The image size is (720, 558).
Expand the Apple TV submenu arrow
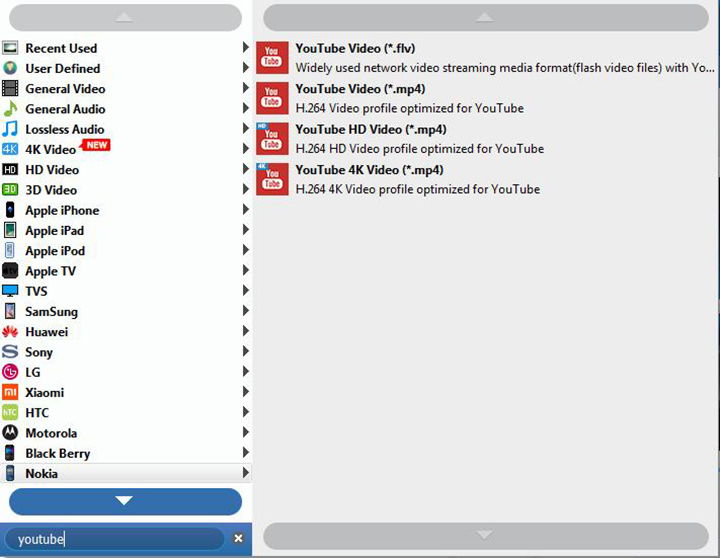[x=245, y=271]
